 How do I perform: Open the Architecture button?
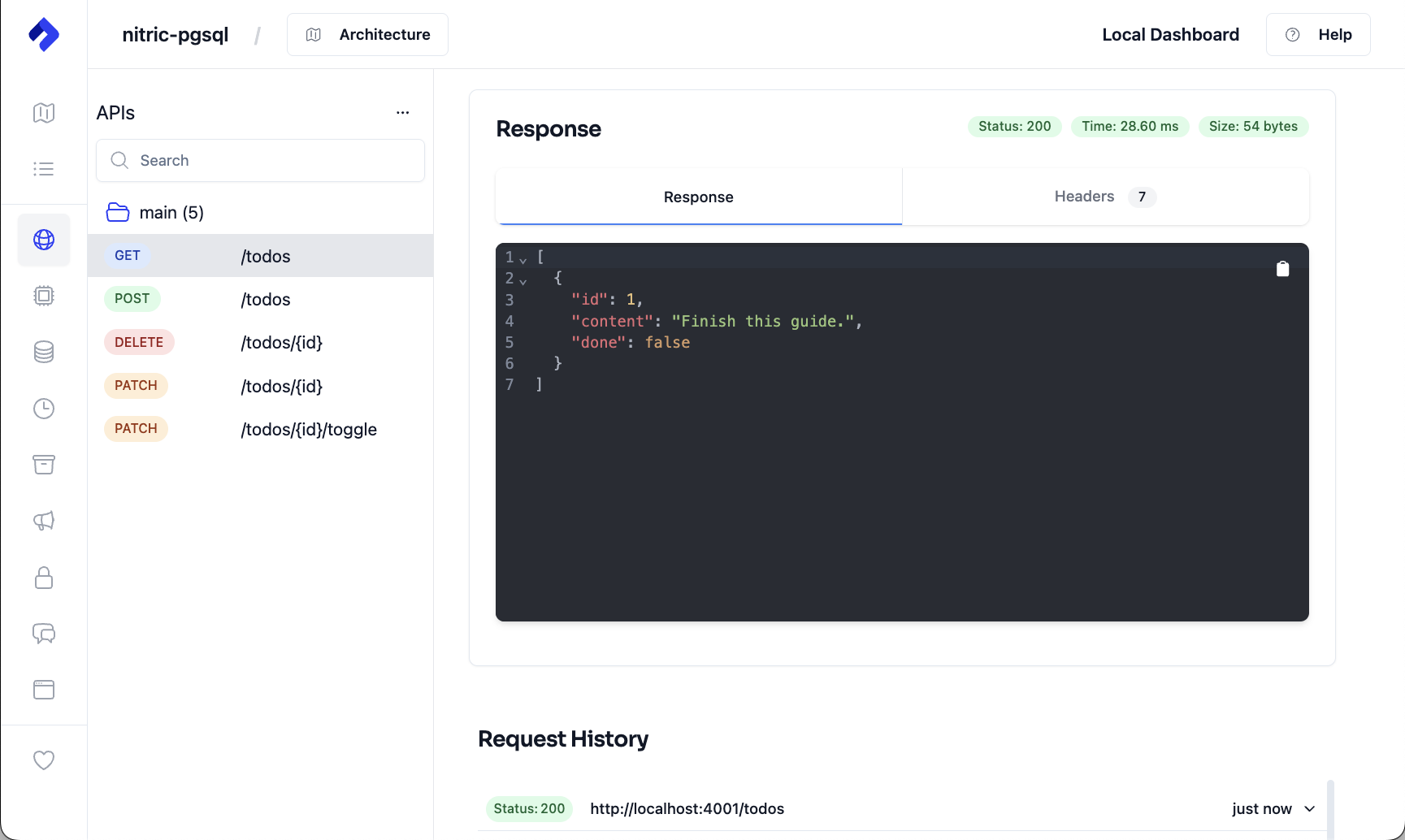point(367,35)
